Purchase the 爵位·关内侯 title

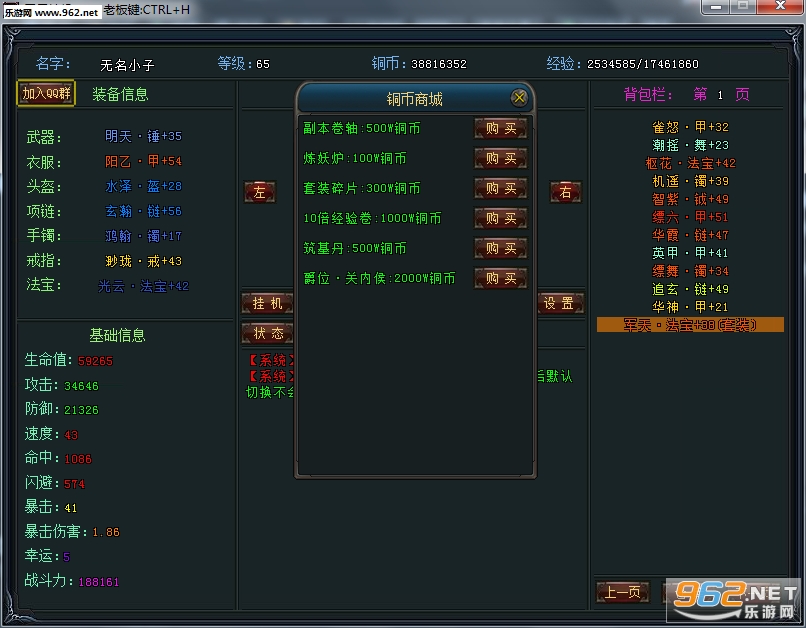click(x=500, y=278)
